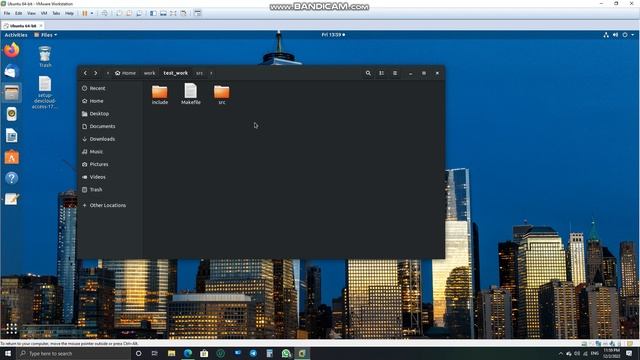This screenshot has height=360, width=640.
Task: Open the Files app menu in top bar
Action: pyautogui.click(x=45, y=35)
